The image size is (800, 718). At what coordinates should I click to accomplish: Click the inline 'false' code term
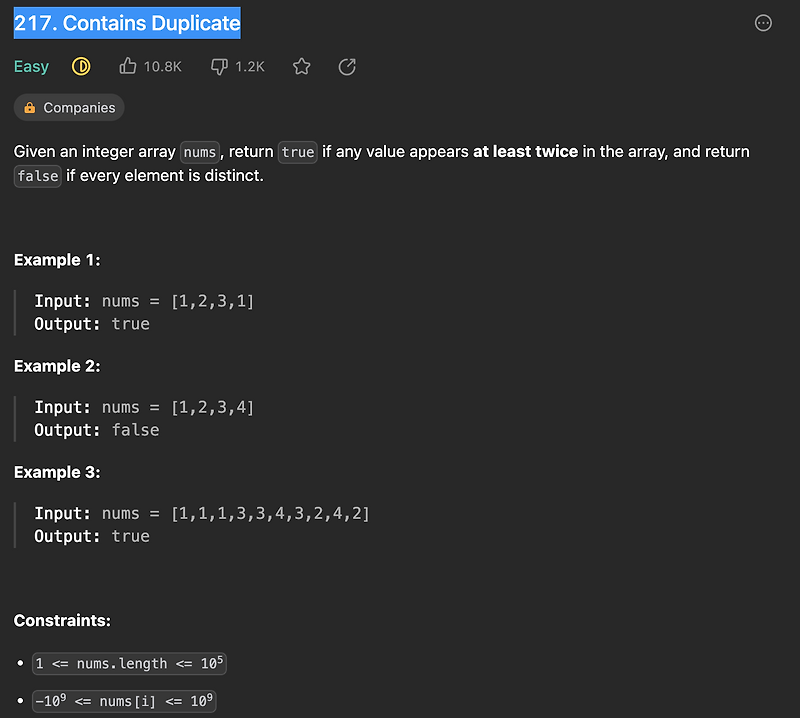pos(38,178)
